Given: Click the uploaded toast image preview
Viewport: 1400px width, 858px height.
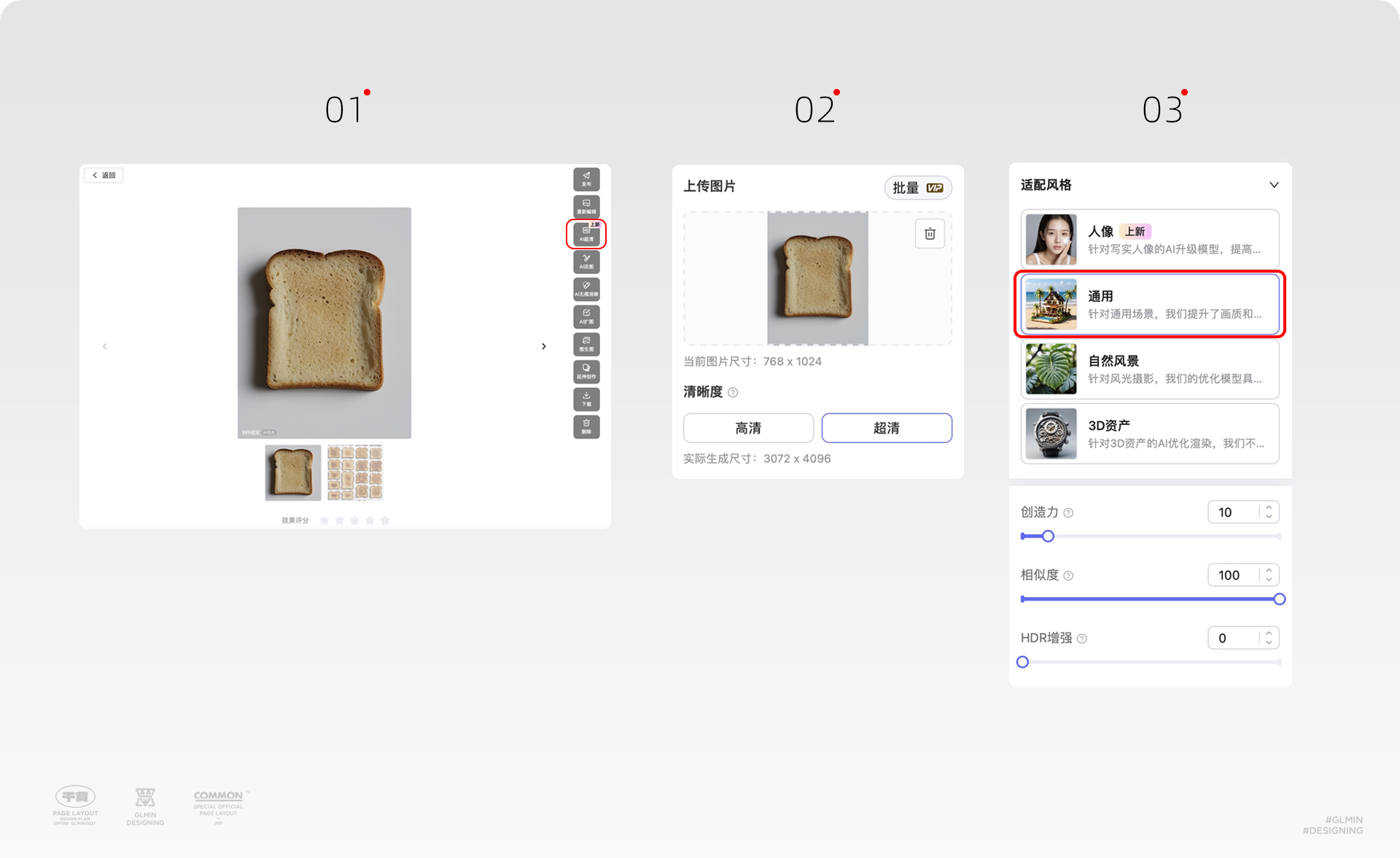Looking at the screenshot, I should coord(817,278).
